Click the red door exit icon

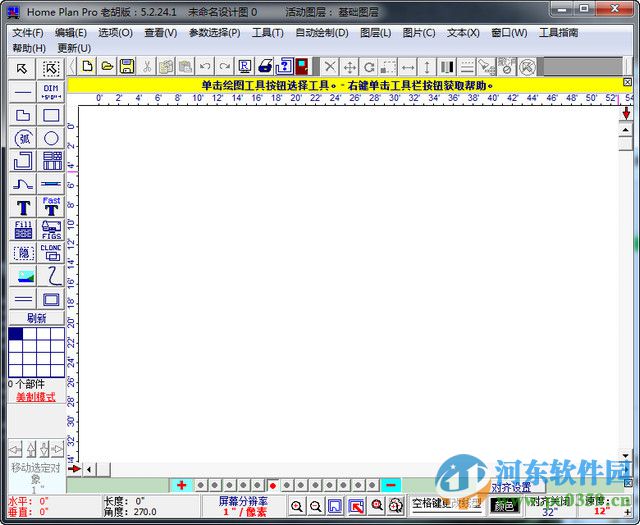(302, 66)
